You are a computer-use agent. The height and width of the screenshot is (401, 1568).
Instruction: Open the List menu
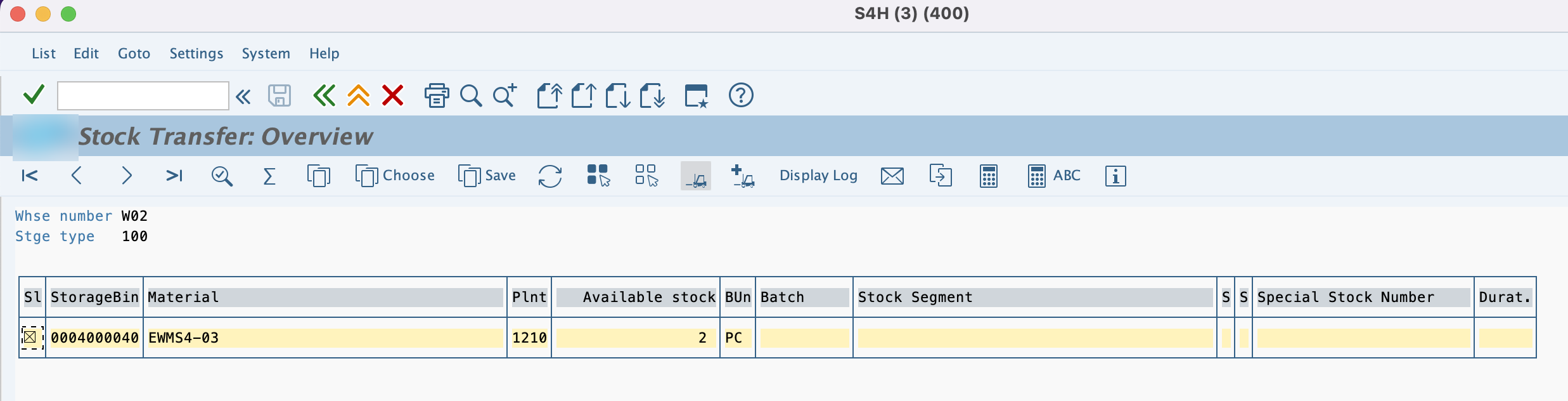click(44, 53)
